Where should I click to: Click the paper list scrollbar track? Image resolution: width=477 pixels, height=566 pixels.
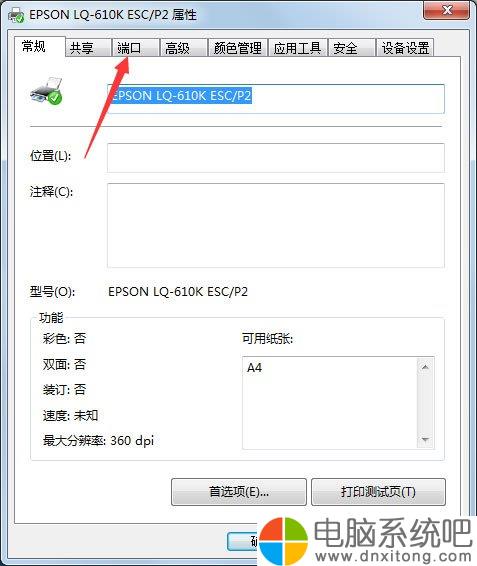point(425,404)
